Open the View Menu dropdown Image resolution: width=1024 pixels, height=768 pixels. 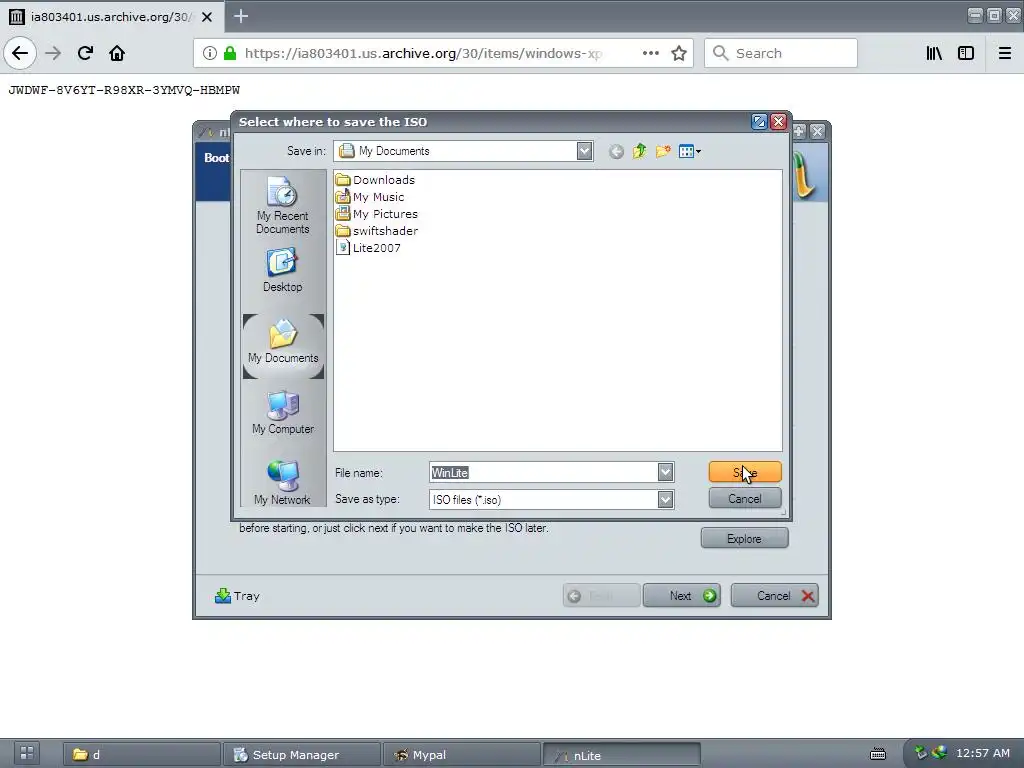click(690, 152)
